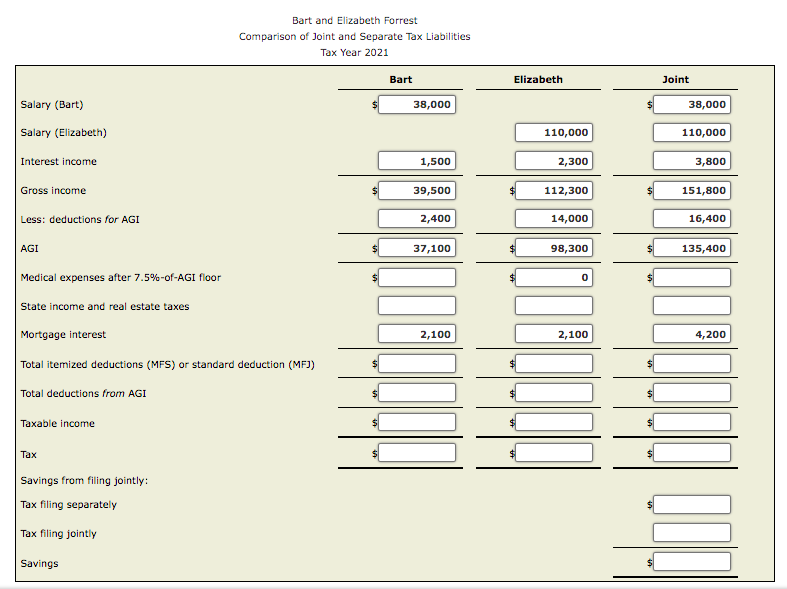Click 'Medical expenses after 7.5%-of-AGI floor' label
Viewport: 787px width, 589px height.
[120, 277]
